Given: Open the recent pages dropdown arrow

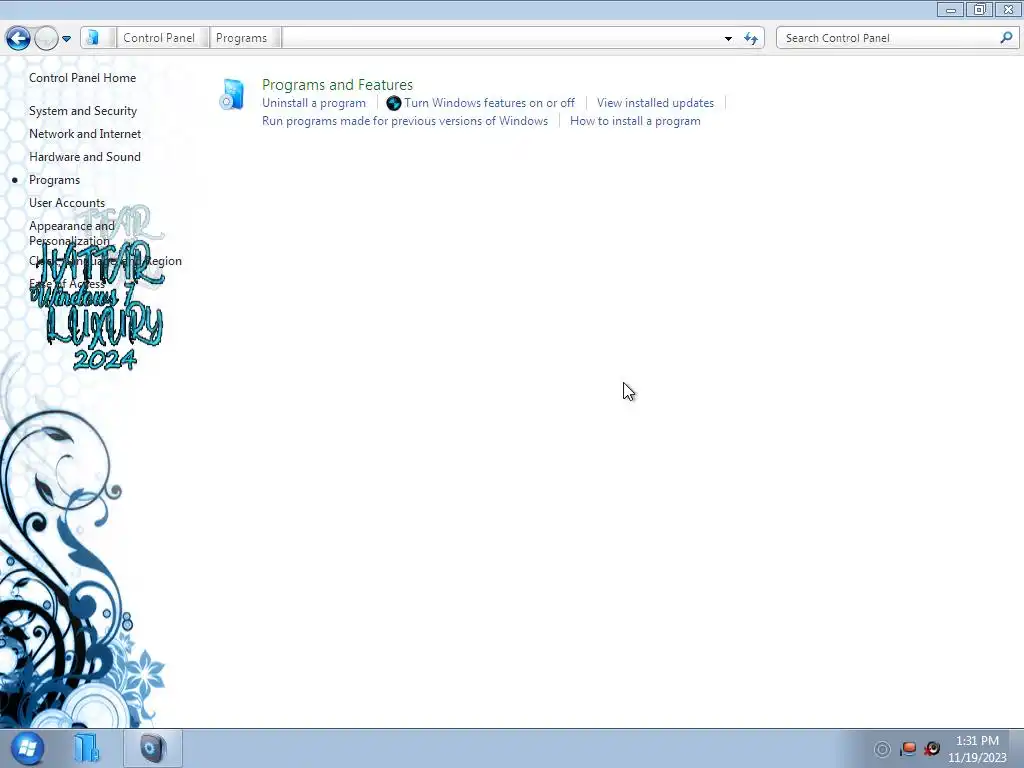Looking at the screenshot, I should point(66,39).
